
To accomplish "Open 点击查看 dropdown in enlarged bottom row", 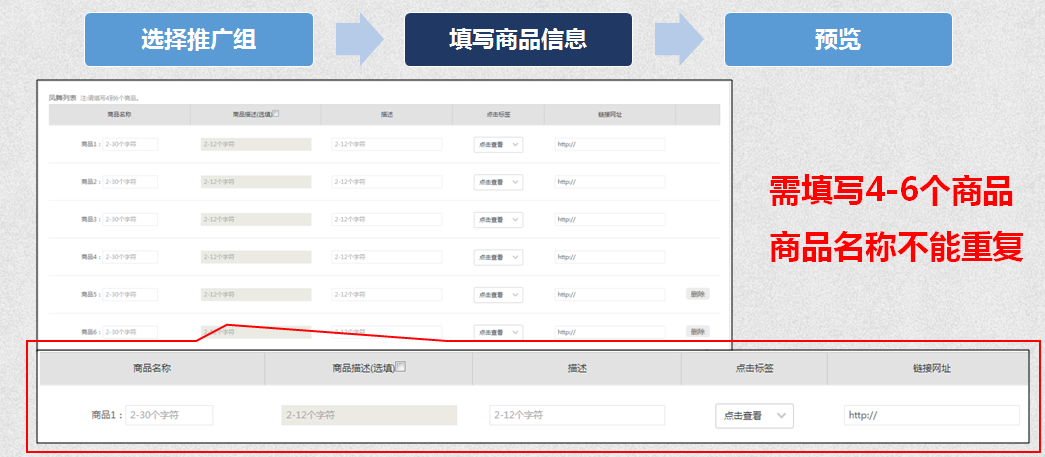I will (754, 416).
